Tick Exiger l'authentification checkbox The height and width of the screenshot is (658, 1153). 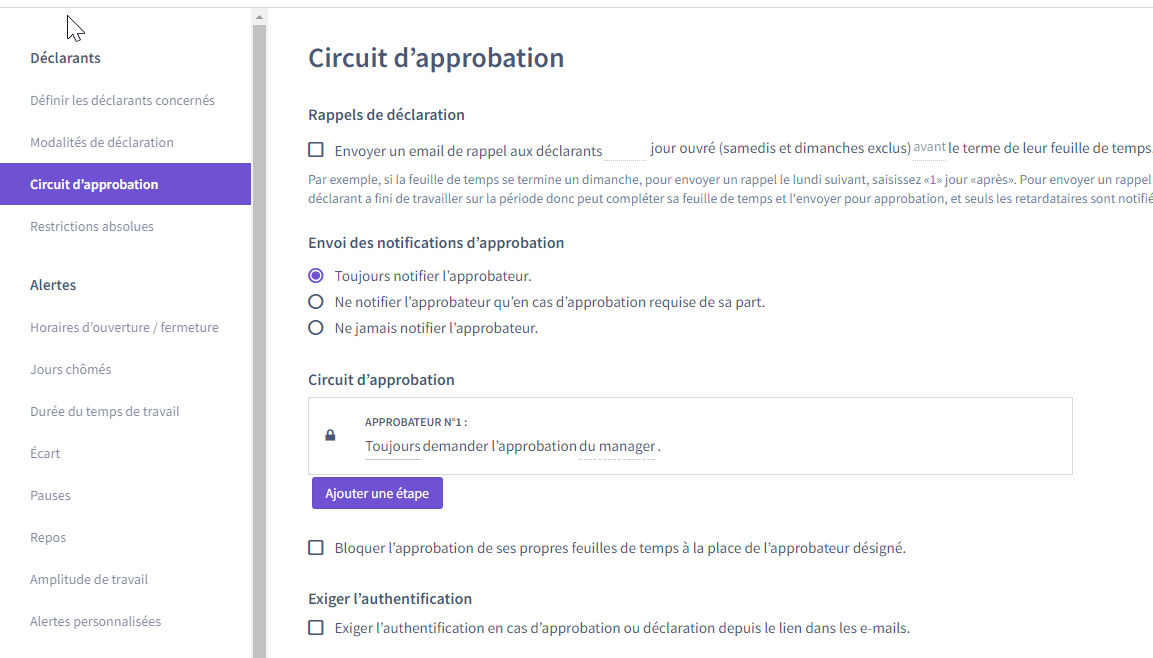[315, 628]
